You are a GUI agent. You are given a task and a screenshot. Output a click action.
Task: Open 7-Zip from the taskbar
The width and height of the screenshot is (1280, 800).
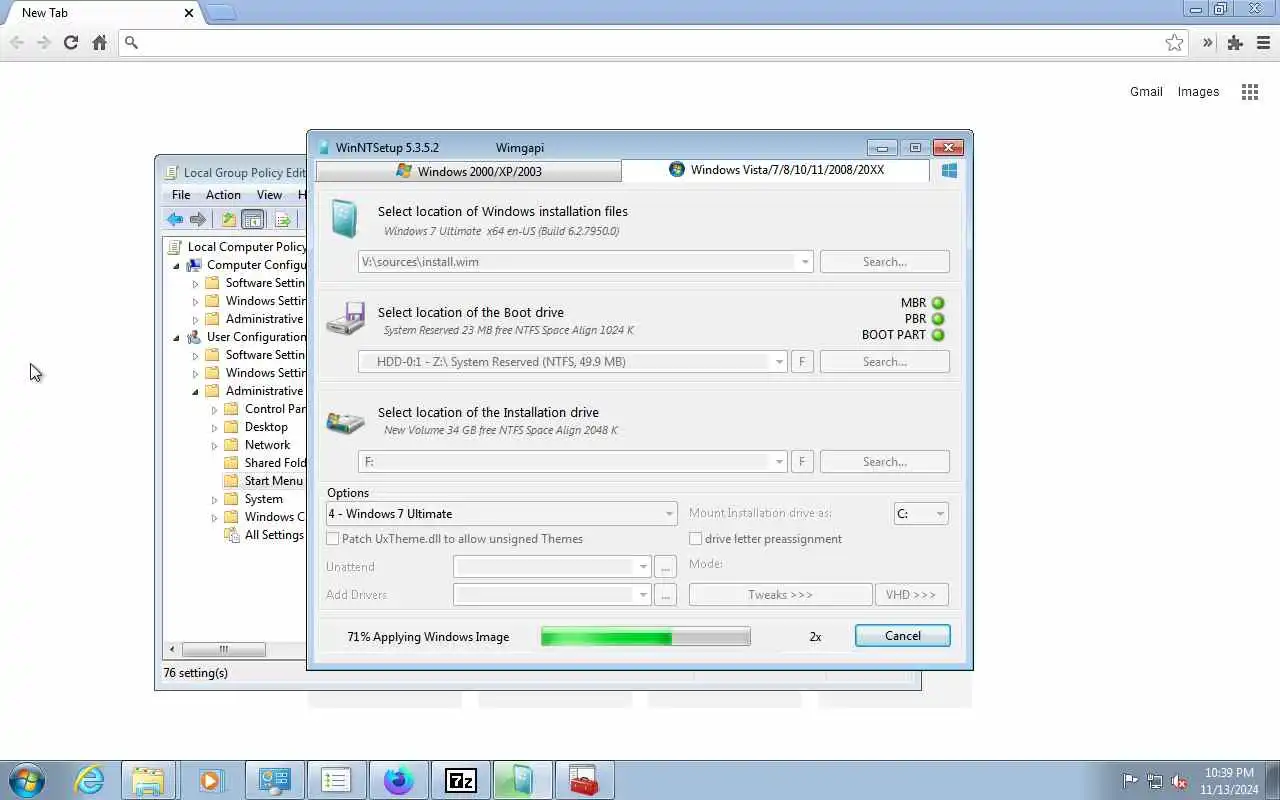tap(460, 780)
